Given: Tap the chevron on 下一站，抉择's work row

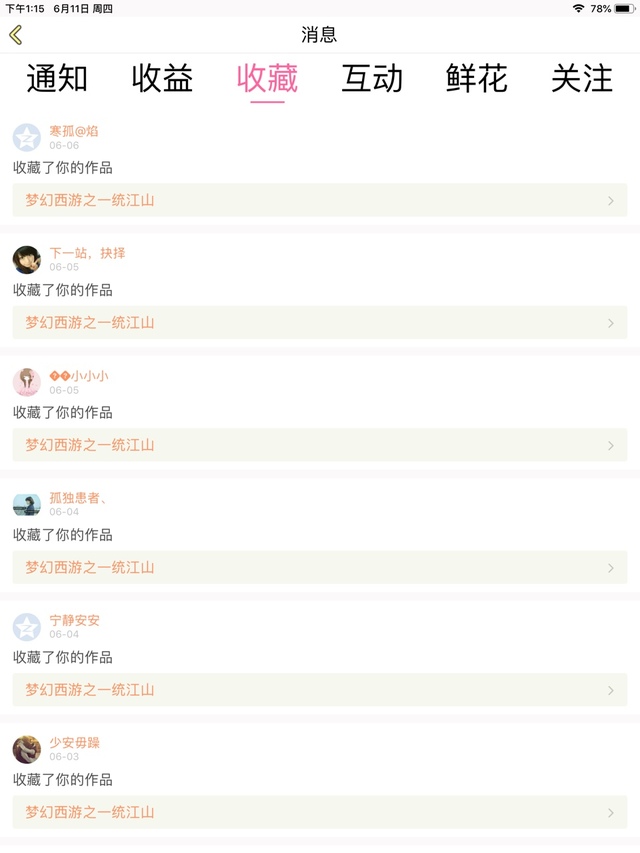Looking at the screenshot, I should click(611, 323).
